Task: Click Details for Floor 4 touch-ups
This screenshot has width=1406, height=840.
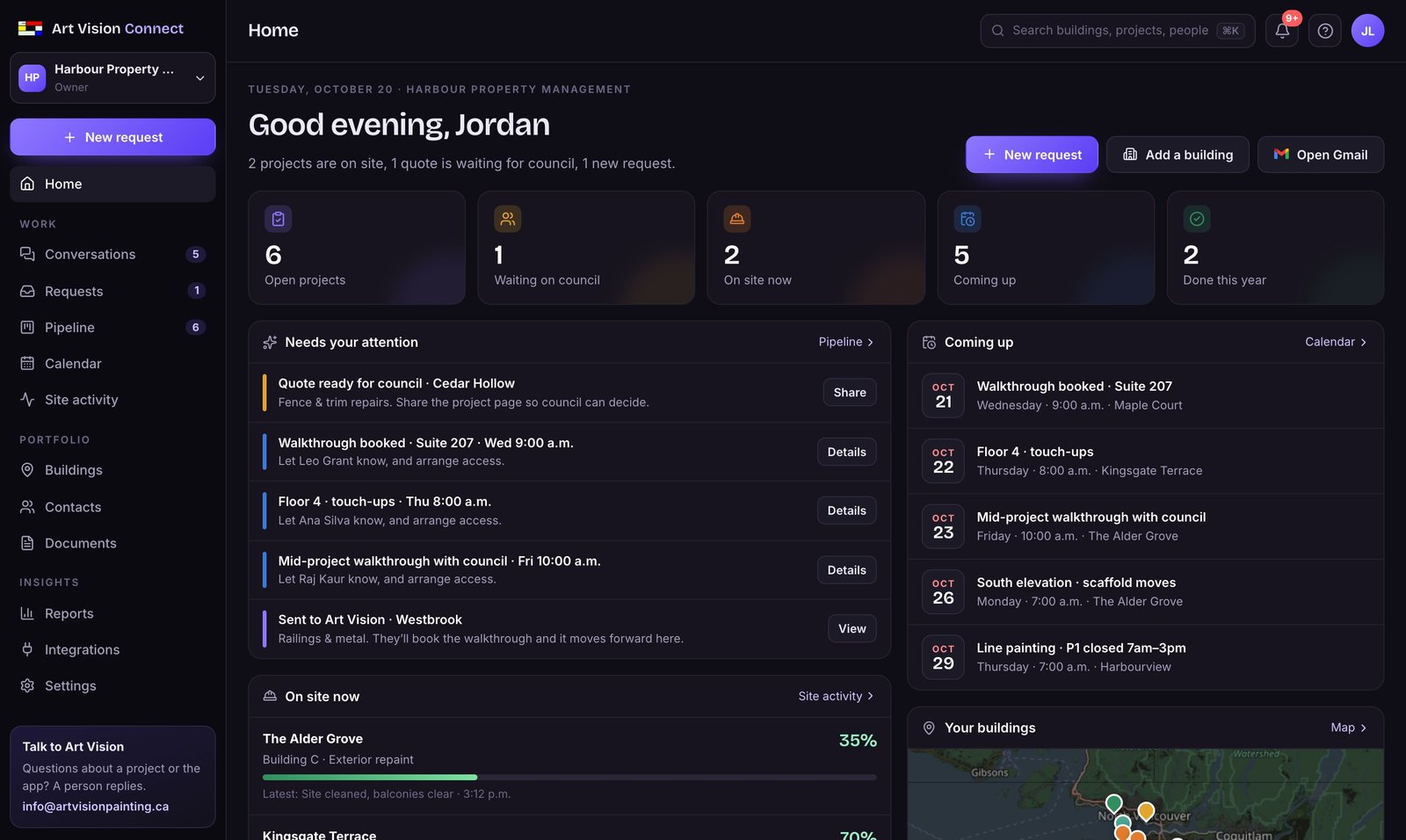Action: click(846, 511)
